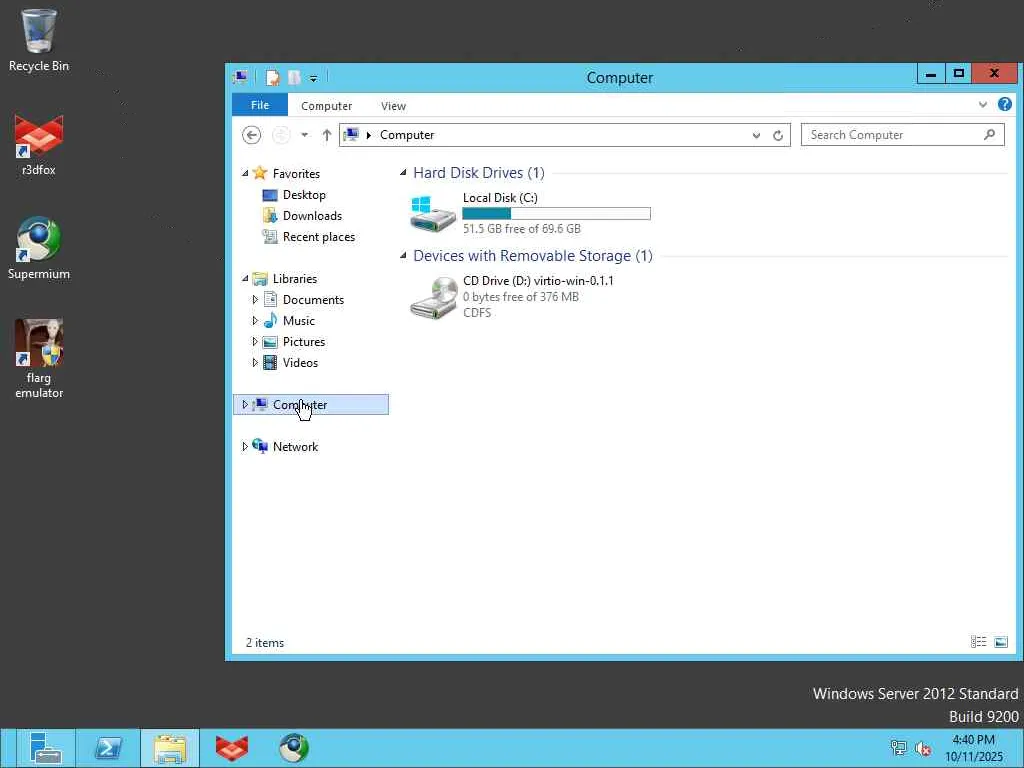Select Desktop under Favorites

304,195
